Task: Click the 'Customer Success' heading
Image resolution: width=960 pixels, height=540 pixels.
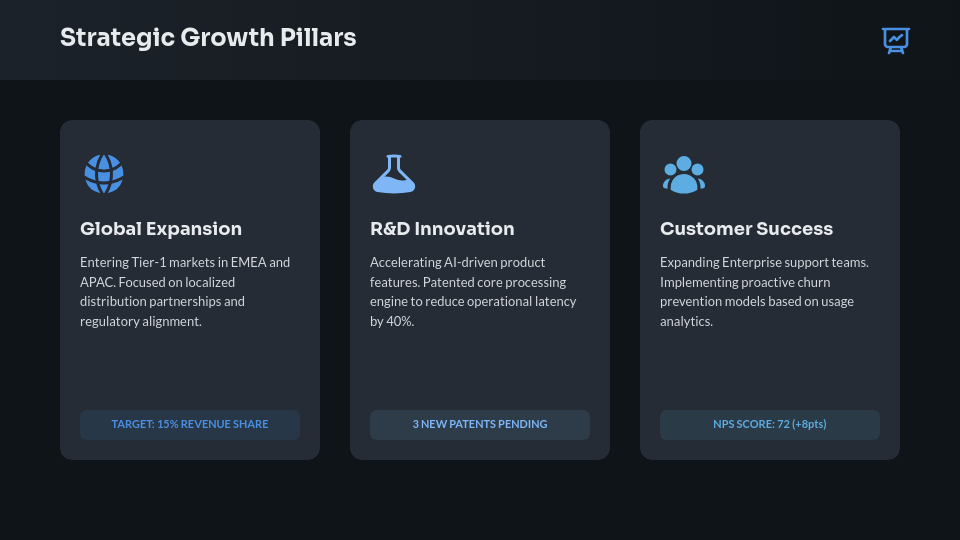Action: [746, 229]
